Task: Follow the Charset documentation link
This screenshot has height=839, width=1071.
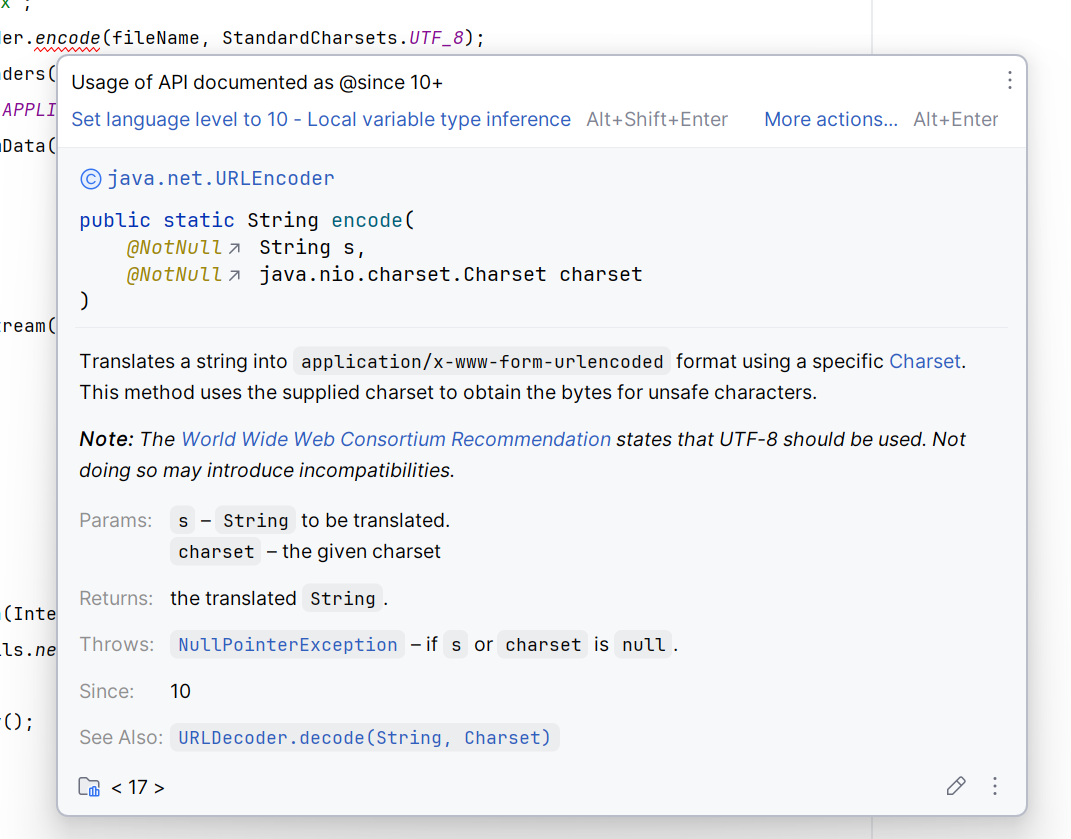Action: (925, 361)
